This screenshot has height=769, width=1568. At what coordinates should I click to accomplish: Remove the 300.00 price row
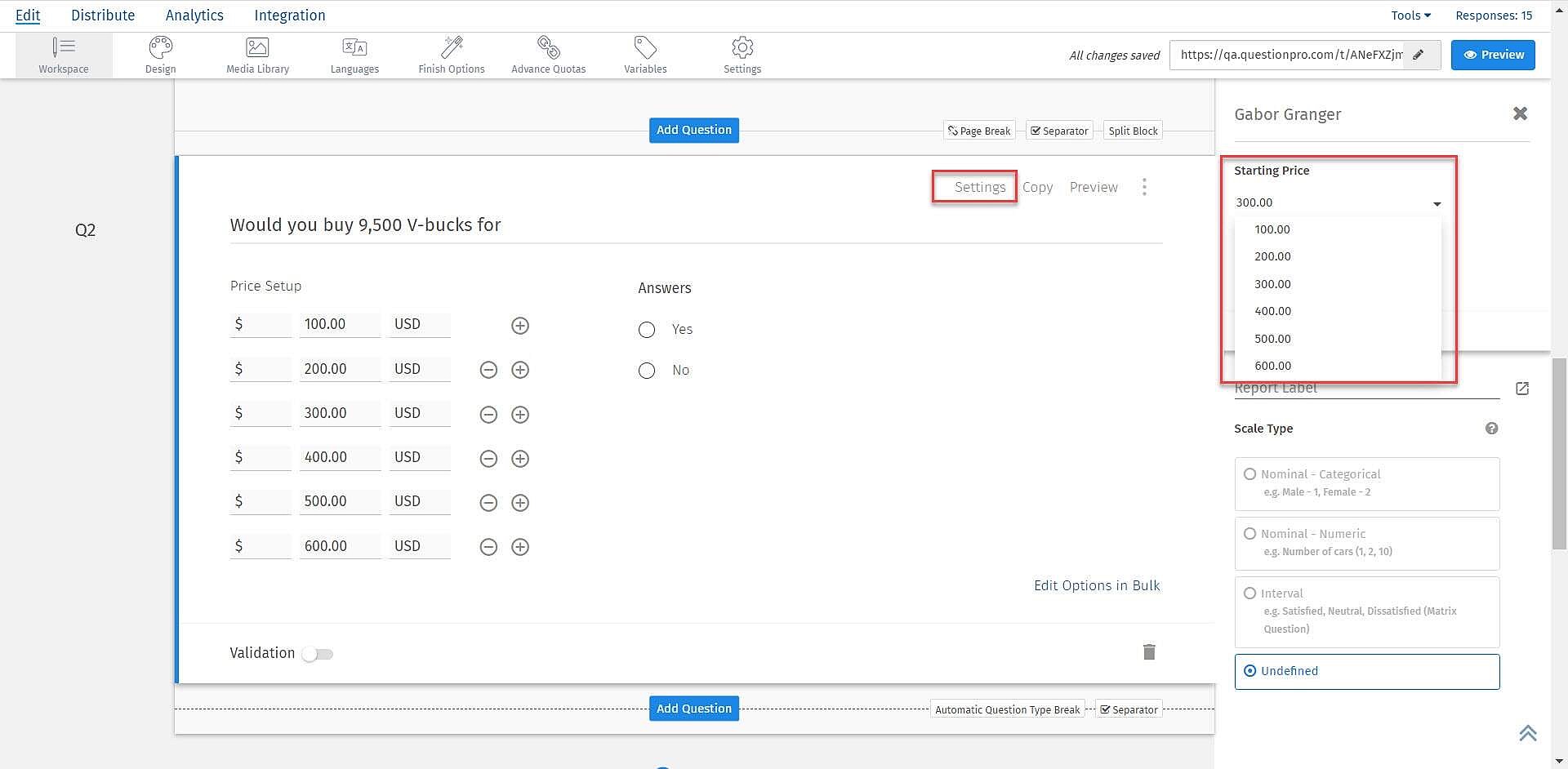(488, 415)
